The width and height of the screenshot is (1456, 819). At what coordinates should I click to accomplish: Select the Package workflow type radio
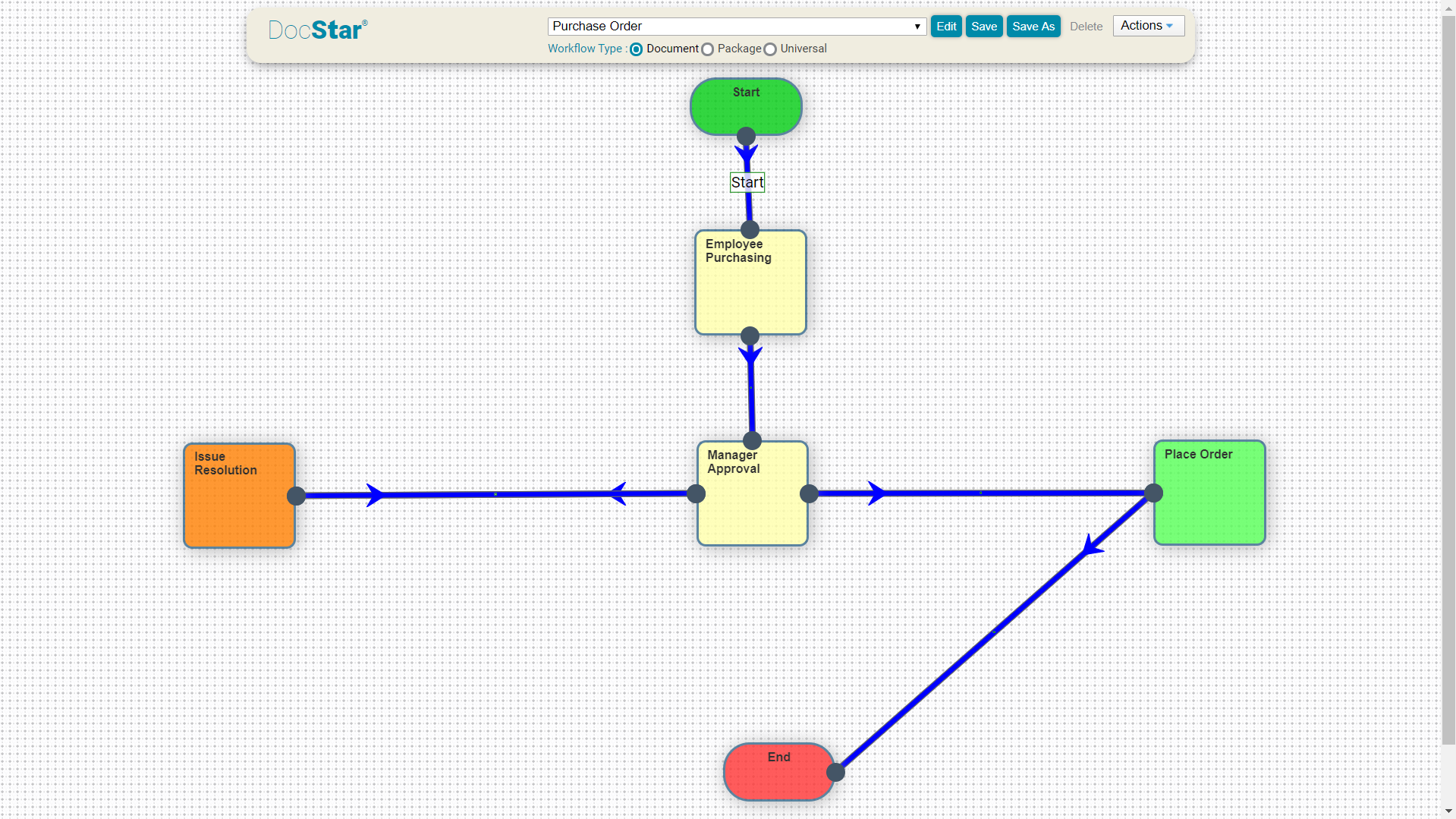coord(707,49)
